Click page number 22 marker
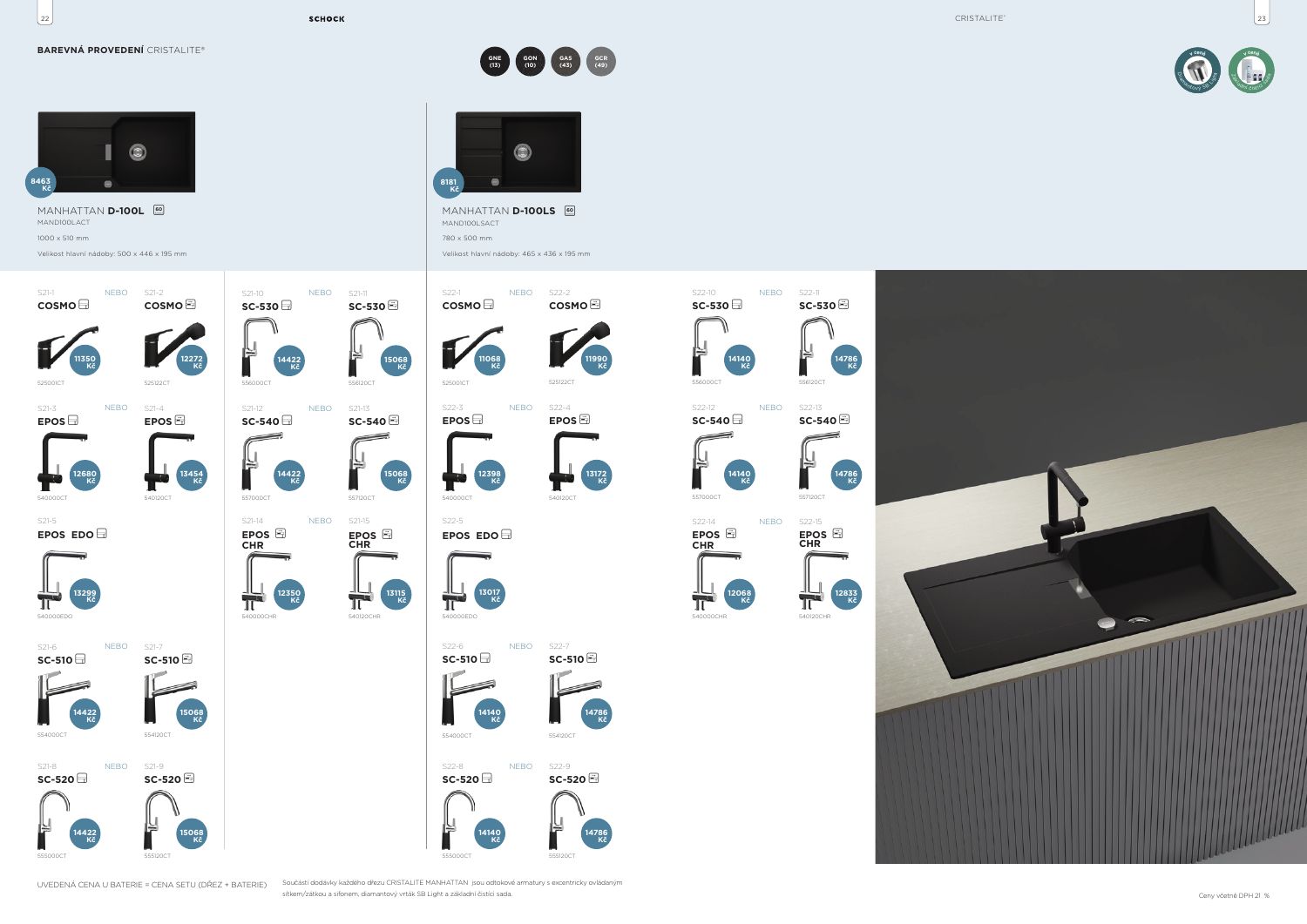This screenshot has width=1307, height=924. pos(45,17)
